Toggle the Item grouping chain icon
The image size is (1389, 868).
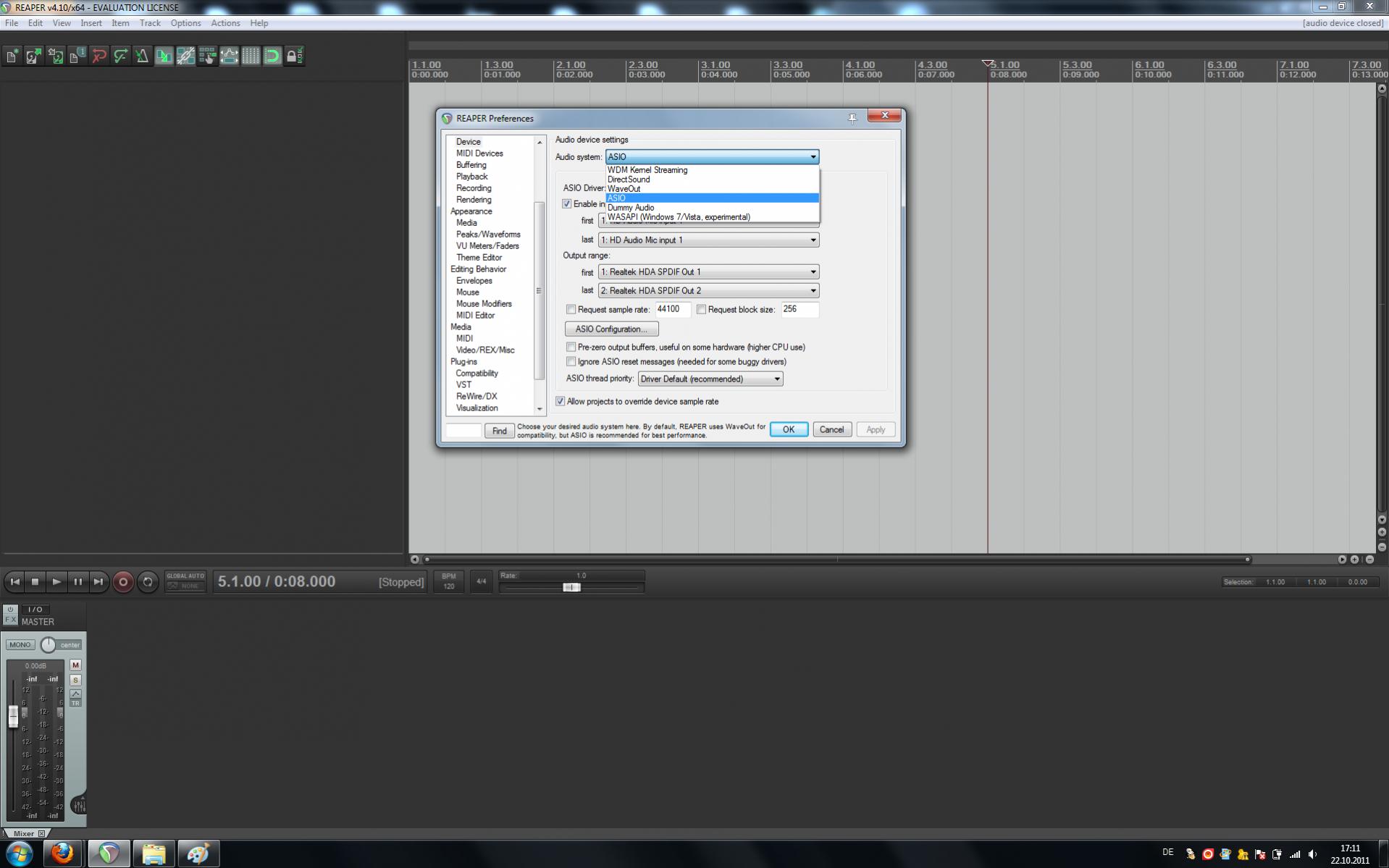[185, 56]
